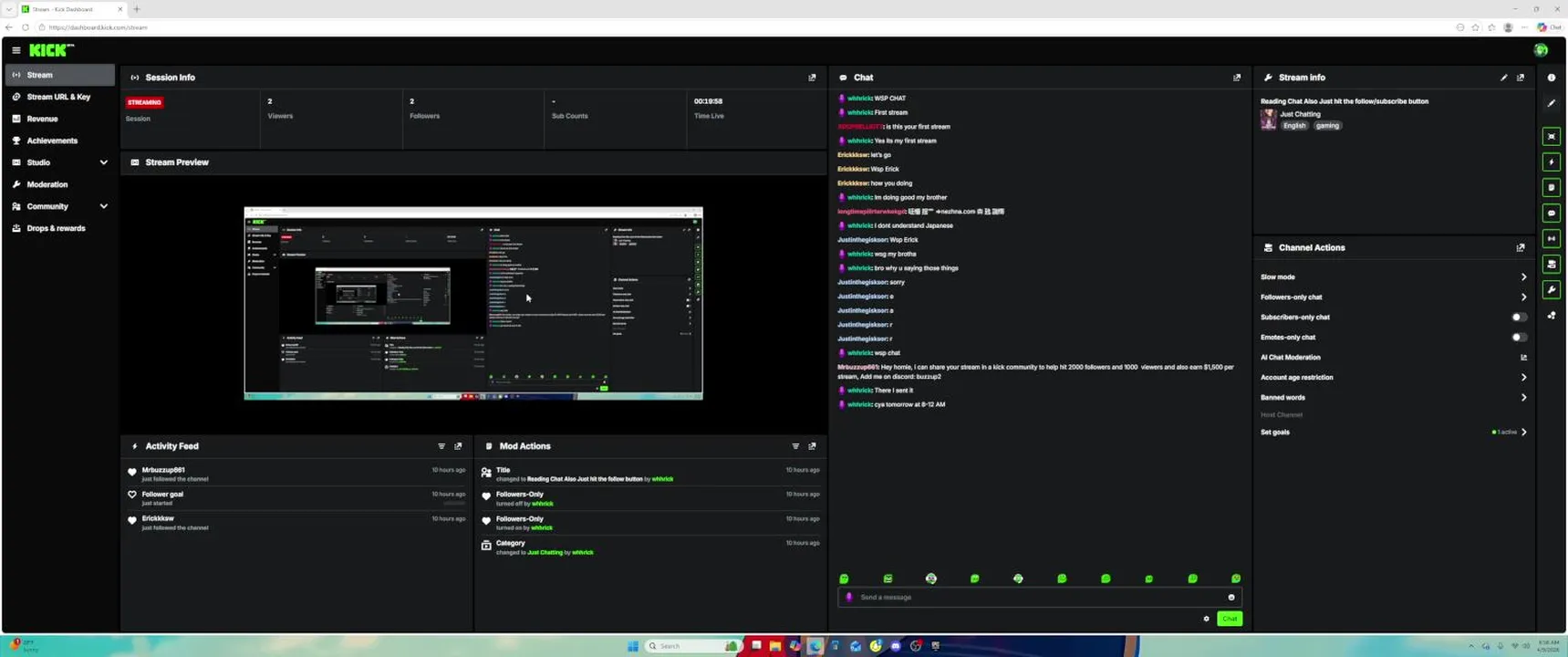Open the Achievements page

tap(60, 141)
